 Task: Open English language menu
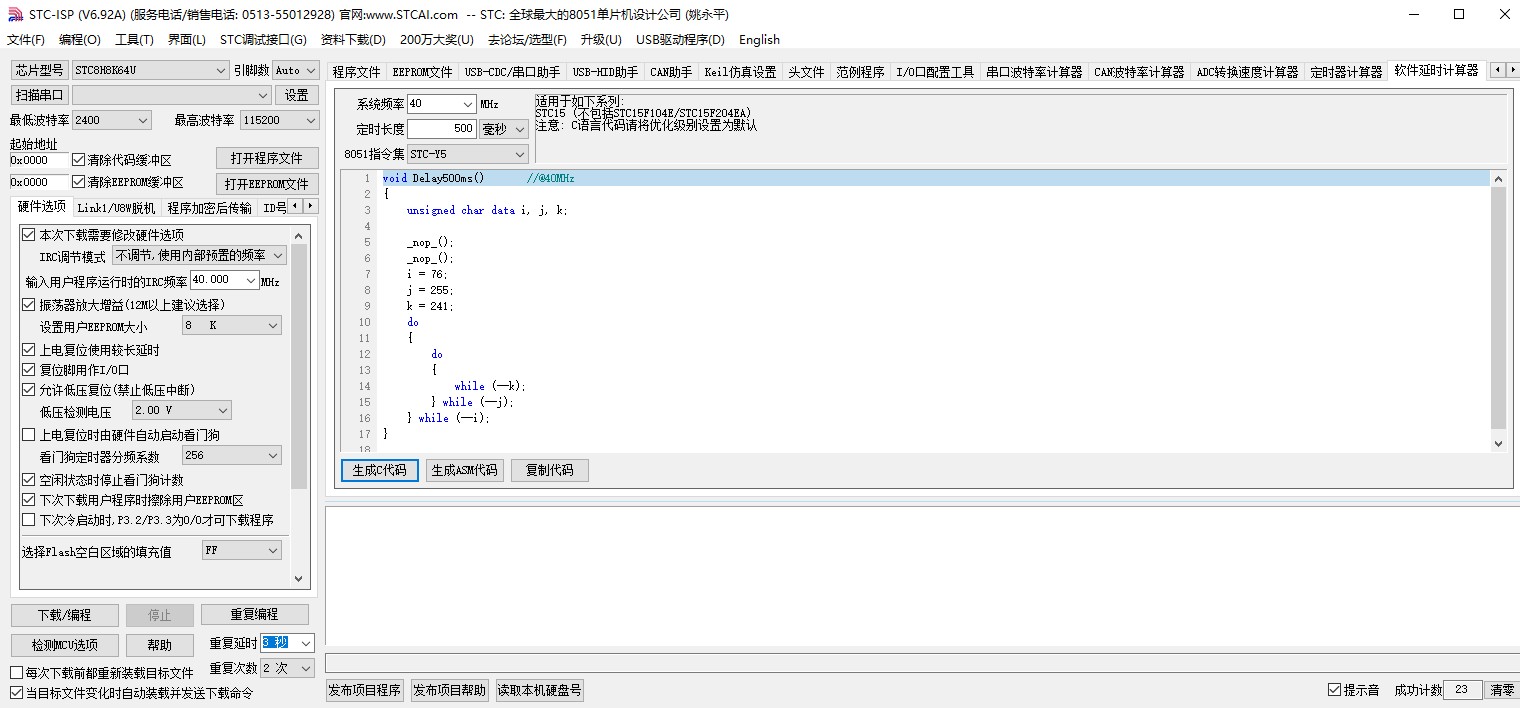[x=759, y=40]
